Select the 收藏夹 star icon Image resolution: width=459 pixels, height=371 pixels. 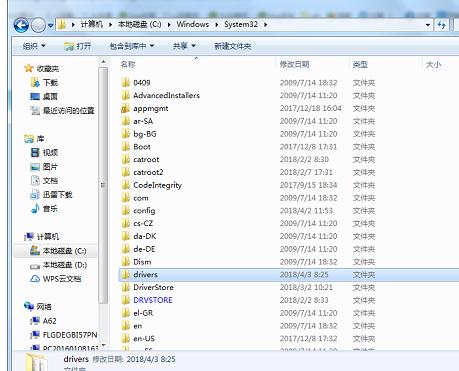tap(29, 68)
